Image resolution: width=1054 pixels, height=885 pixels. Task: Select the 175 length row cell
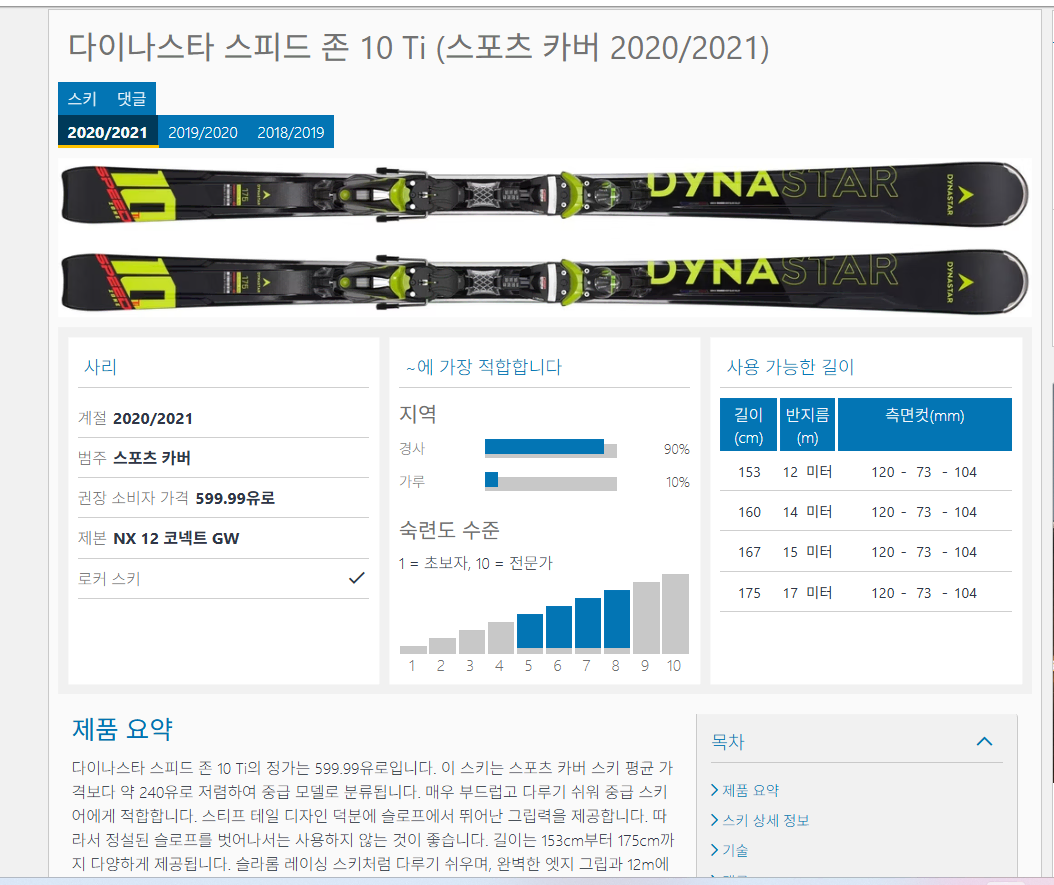click(749, 593)
